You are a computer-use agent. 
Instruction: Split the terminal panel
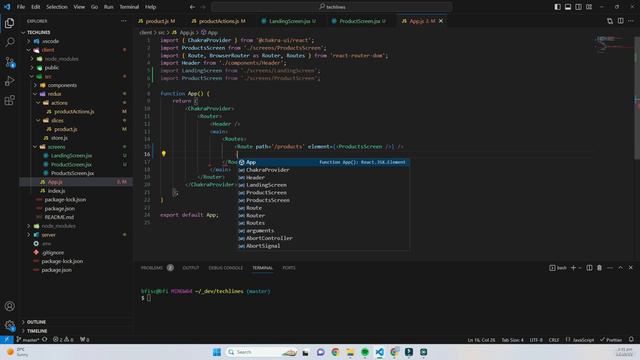click(x=589, y=268)
